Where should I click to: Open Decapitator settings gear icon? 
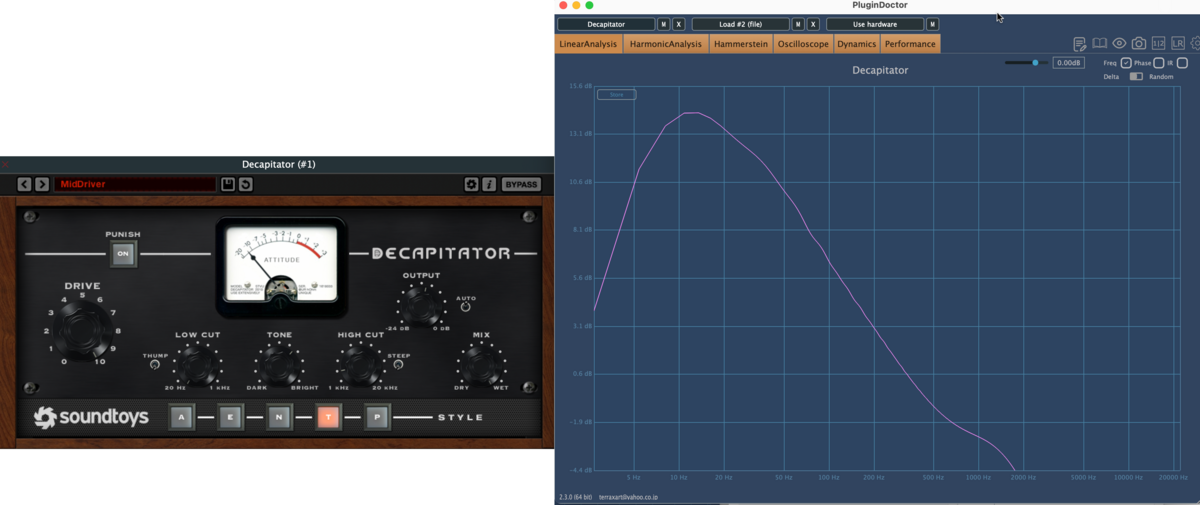[x=472, y=184]
